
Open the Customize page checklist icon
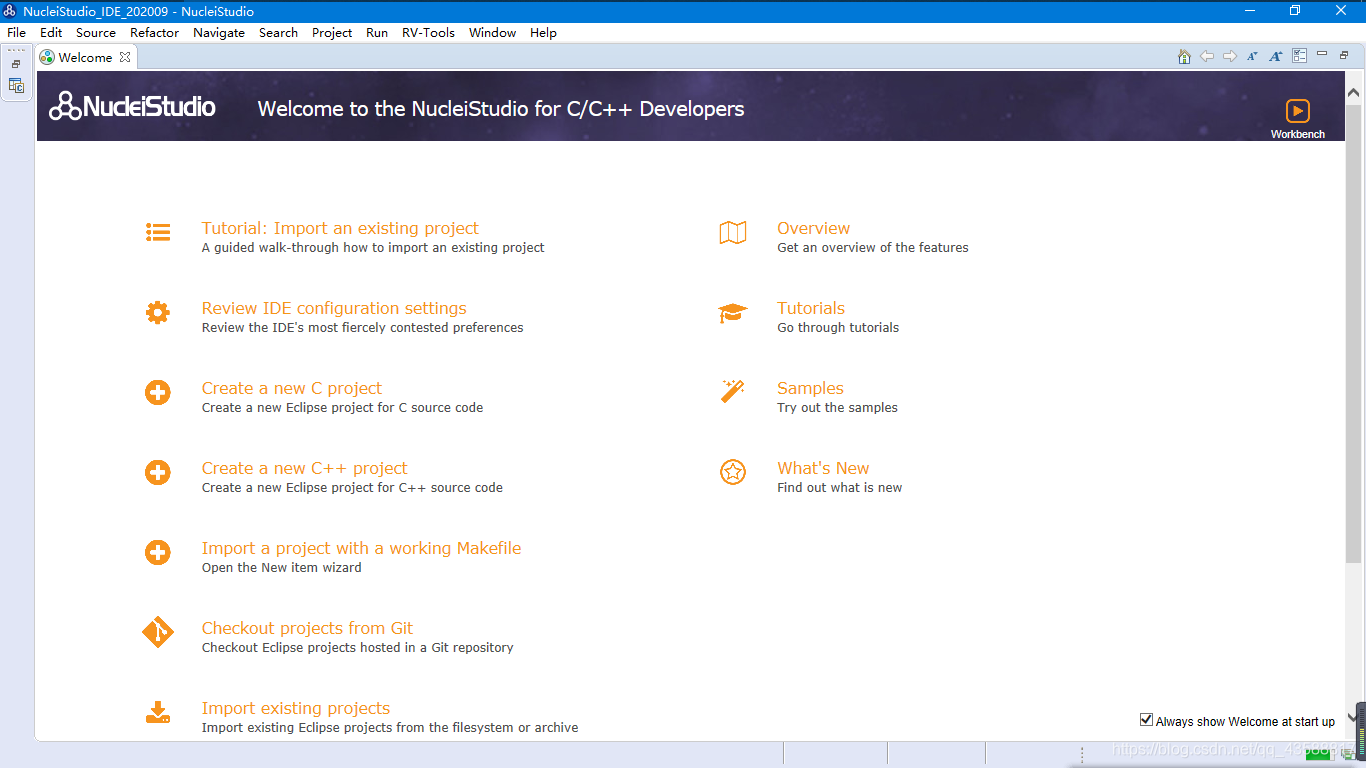[1299, 57]
